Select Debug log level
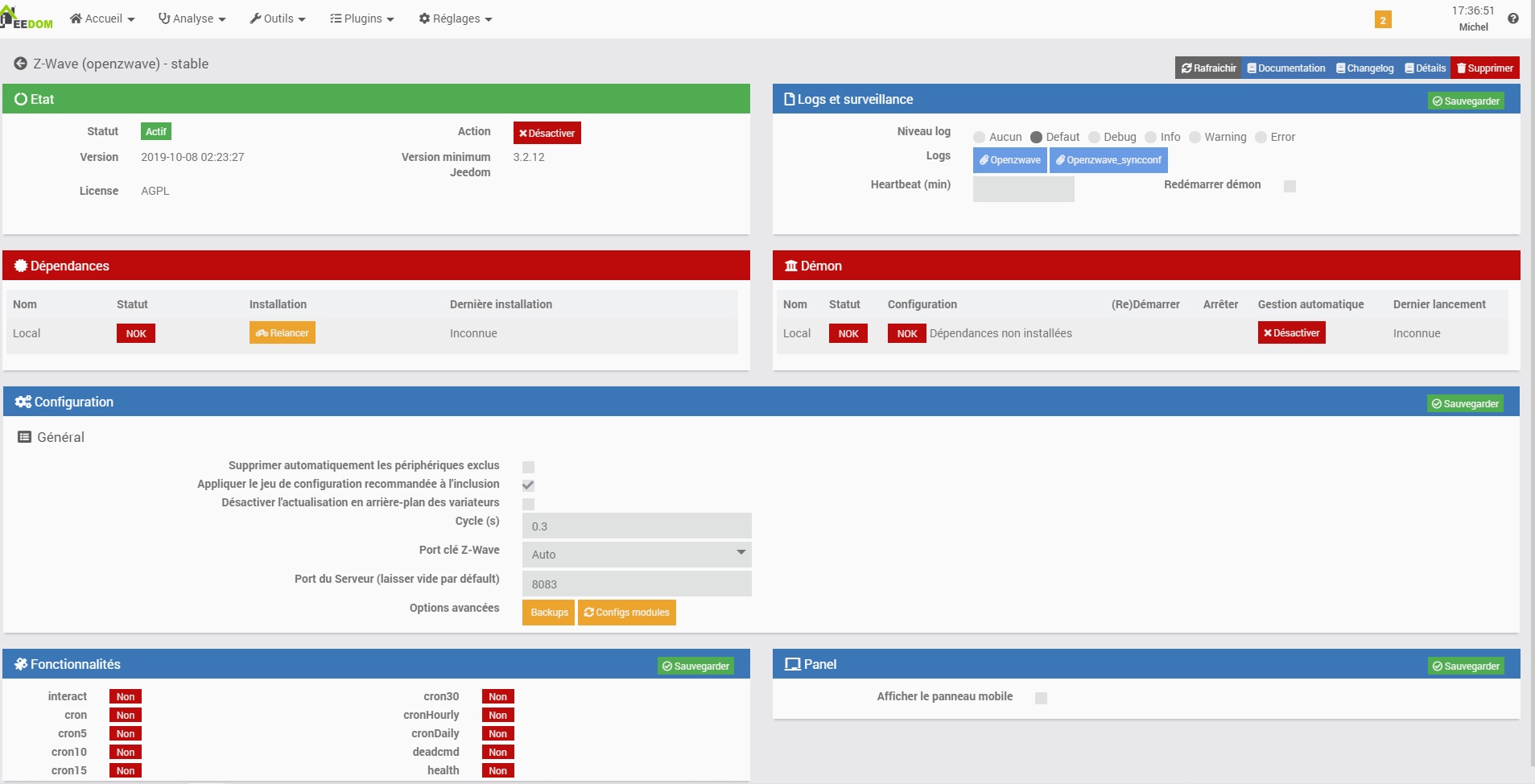The image size is (1535, 784). pyautogui.click(x=1094, y=138)
